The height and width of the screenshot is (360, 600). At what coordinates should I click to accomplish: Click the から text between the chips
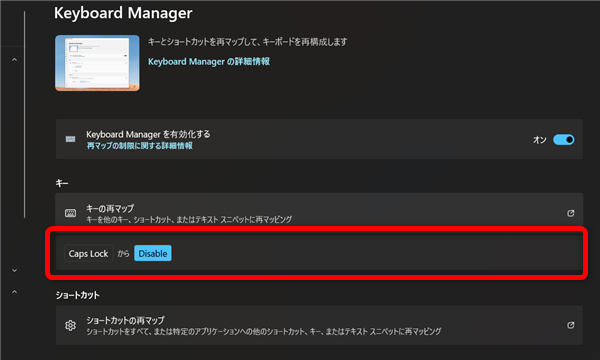tap(123, 253)
